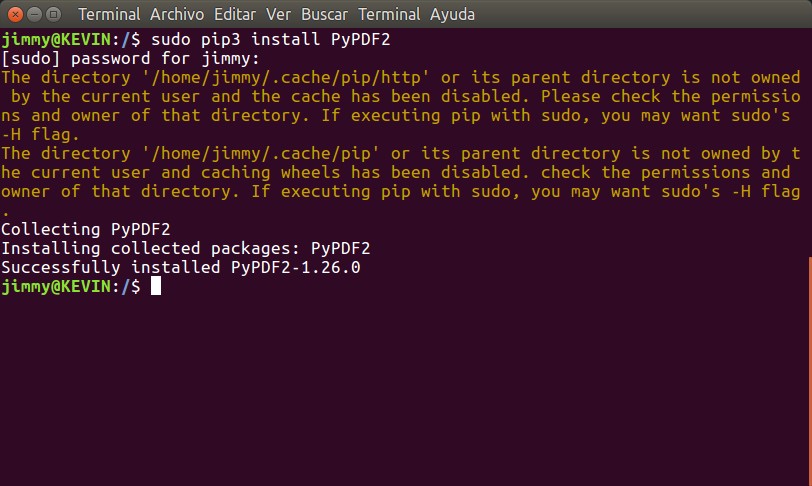The height and width of the screenshot is (486, 812).
Task: Open the Editar menu
Action: (232, 15)
